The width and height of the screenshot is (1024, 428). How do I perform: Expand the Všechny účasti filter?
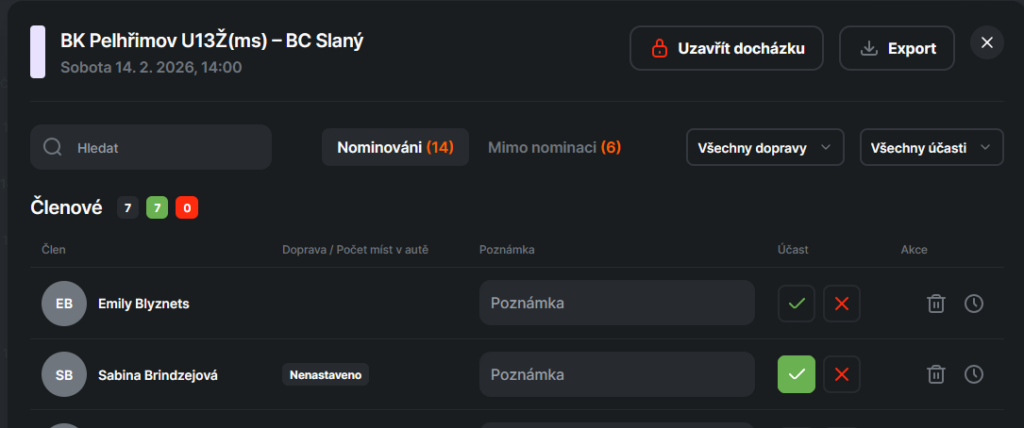coord(931,147)
